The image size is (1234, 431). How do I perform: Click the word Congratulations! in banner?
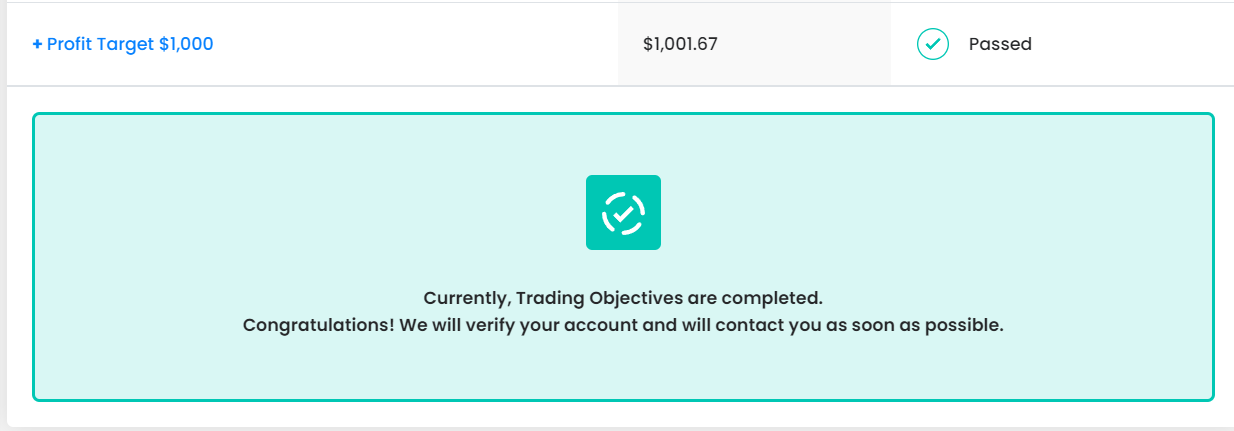[x=318, y=326]
